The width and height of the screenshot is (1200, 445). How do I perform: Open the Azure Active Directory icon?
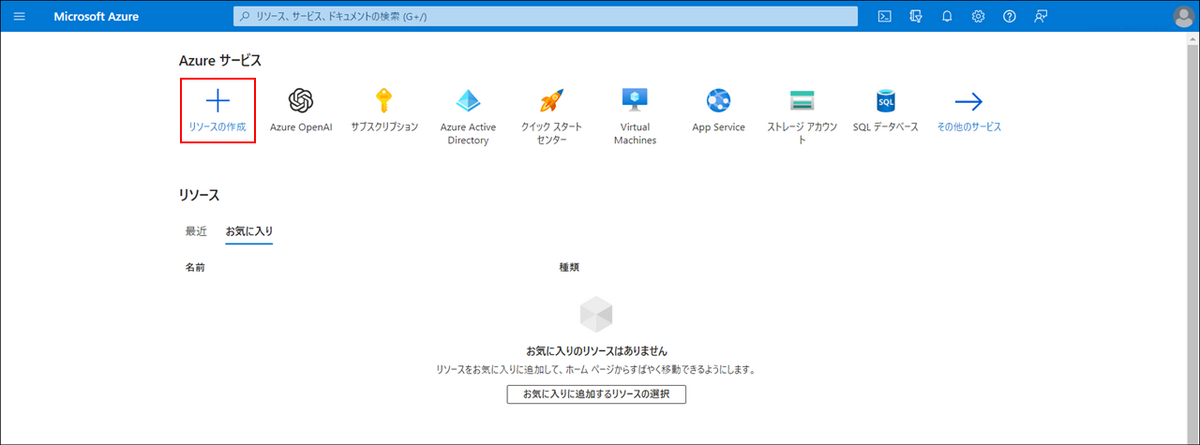pyautogui.click(x=468, y=101)
